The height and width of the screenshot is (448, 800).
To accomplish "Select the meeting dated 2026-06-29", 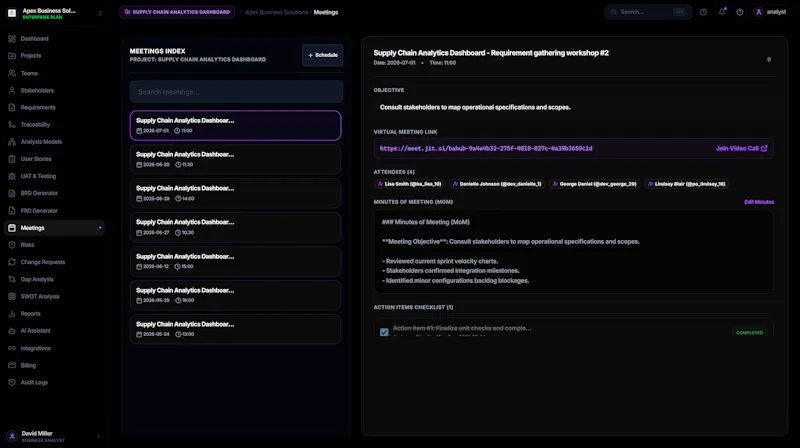I will click(235, 159).
